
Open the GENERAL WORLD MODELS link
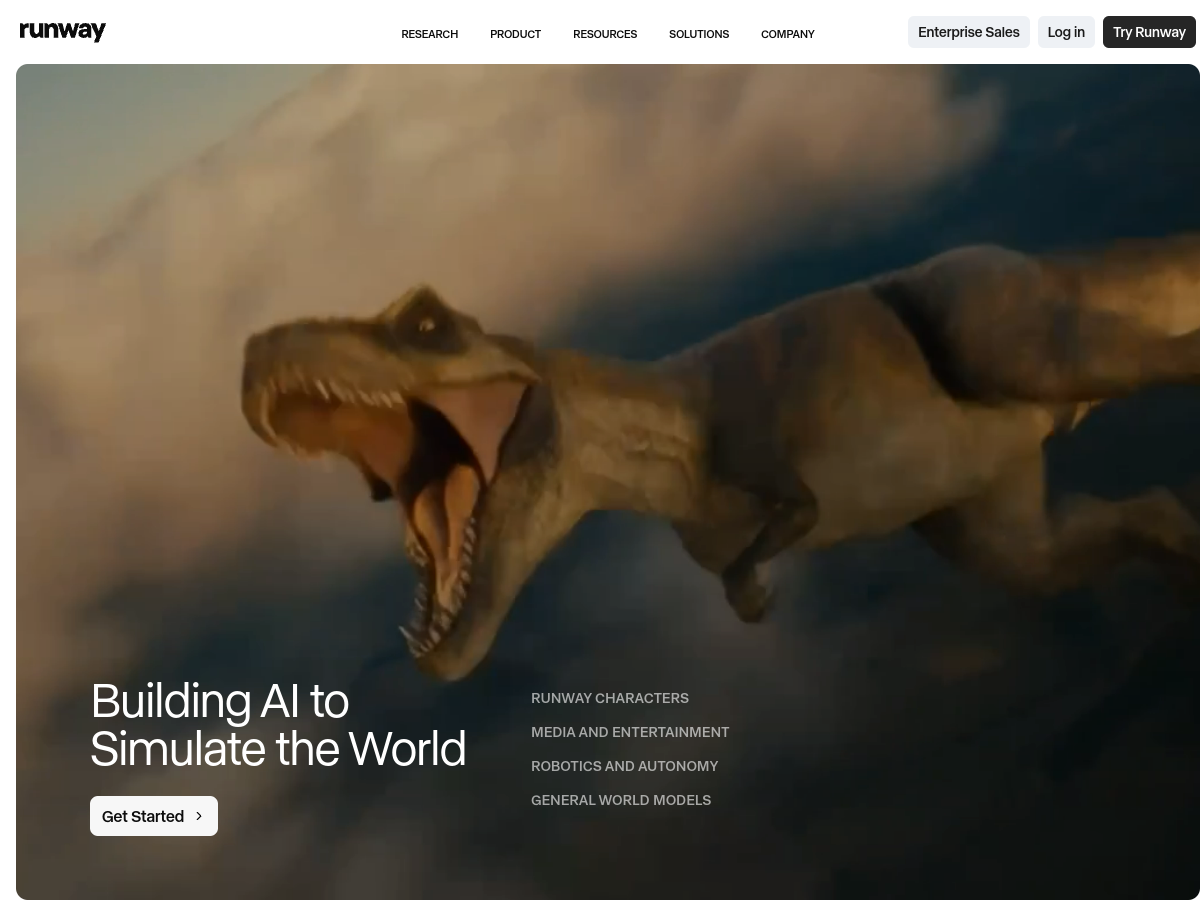621,800
